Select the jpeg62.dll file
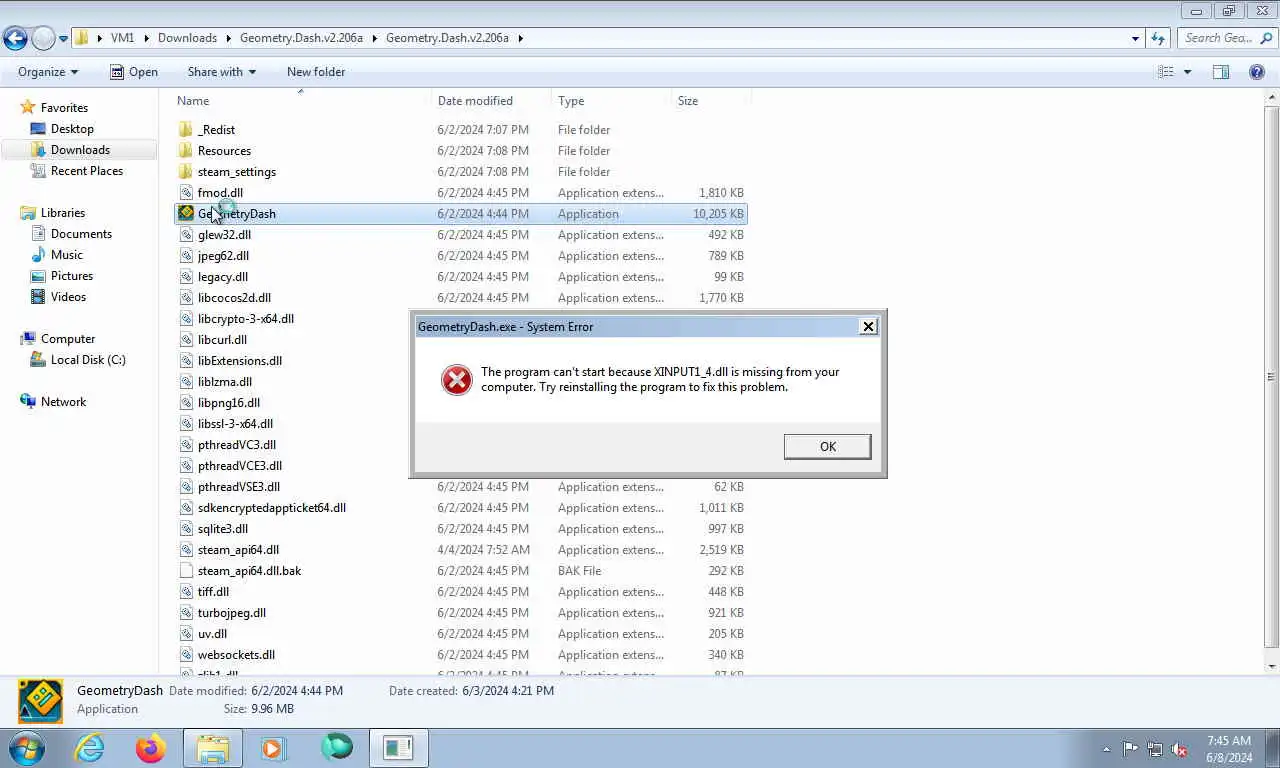 click(x=223, y=255)
